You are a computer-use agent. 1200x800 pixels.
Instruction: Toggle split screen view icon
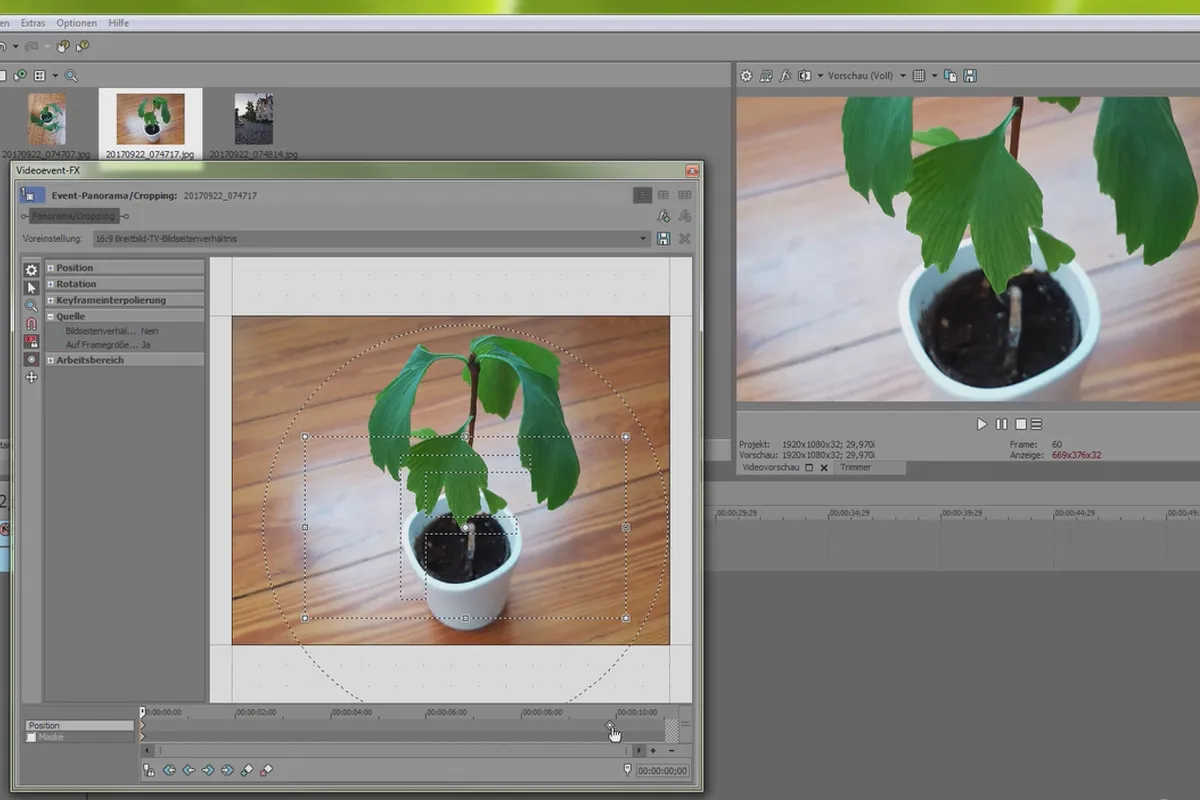click(805, 76)
